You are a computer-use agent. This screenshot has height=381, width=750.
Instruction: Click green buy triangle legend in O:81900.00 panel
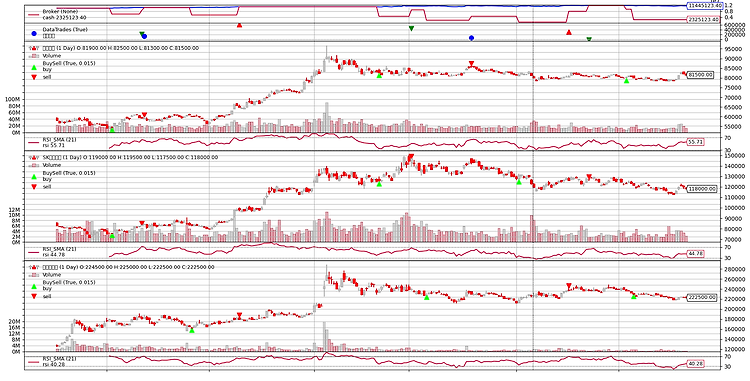(33, 68)
